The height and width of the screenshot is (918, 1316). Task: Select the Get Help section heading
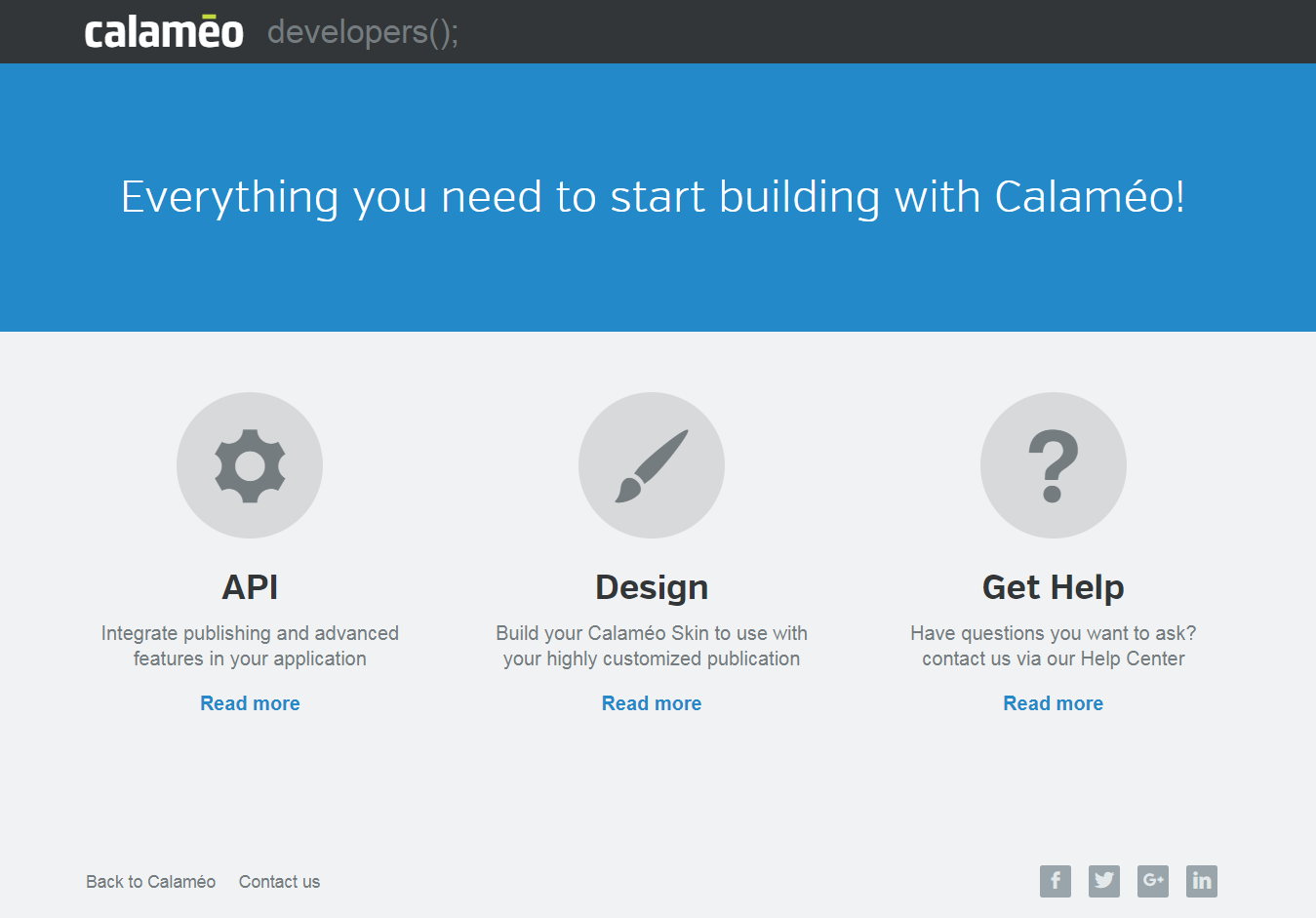1054,587
